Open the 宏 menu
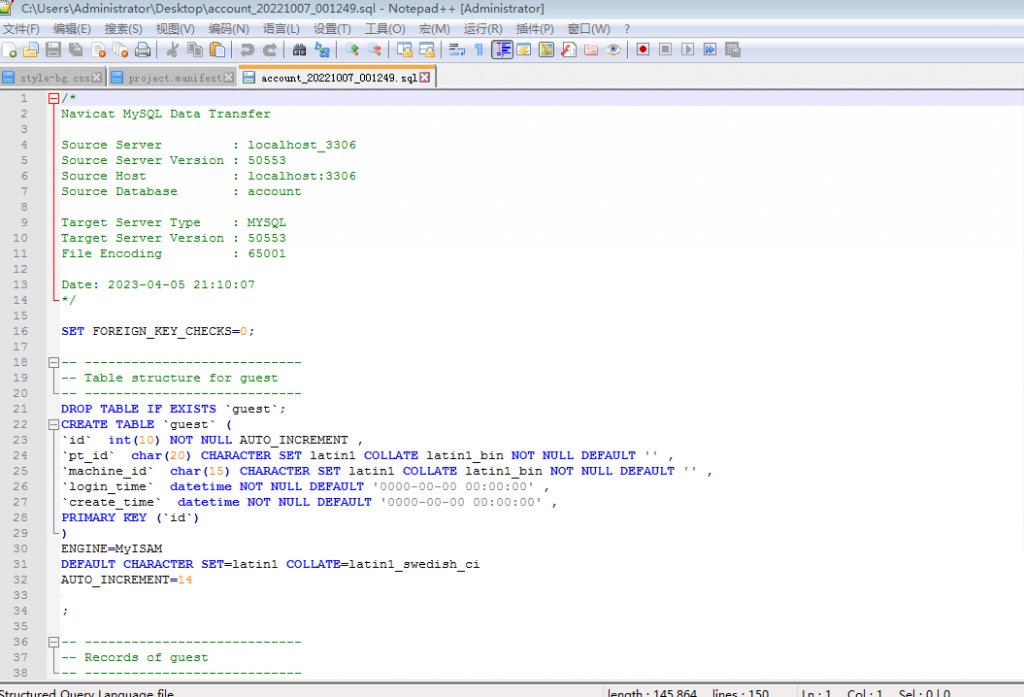 point(432,28)
